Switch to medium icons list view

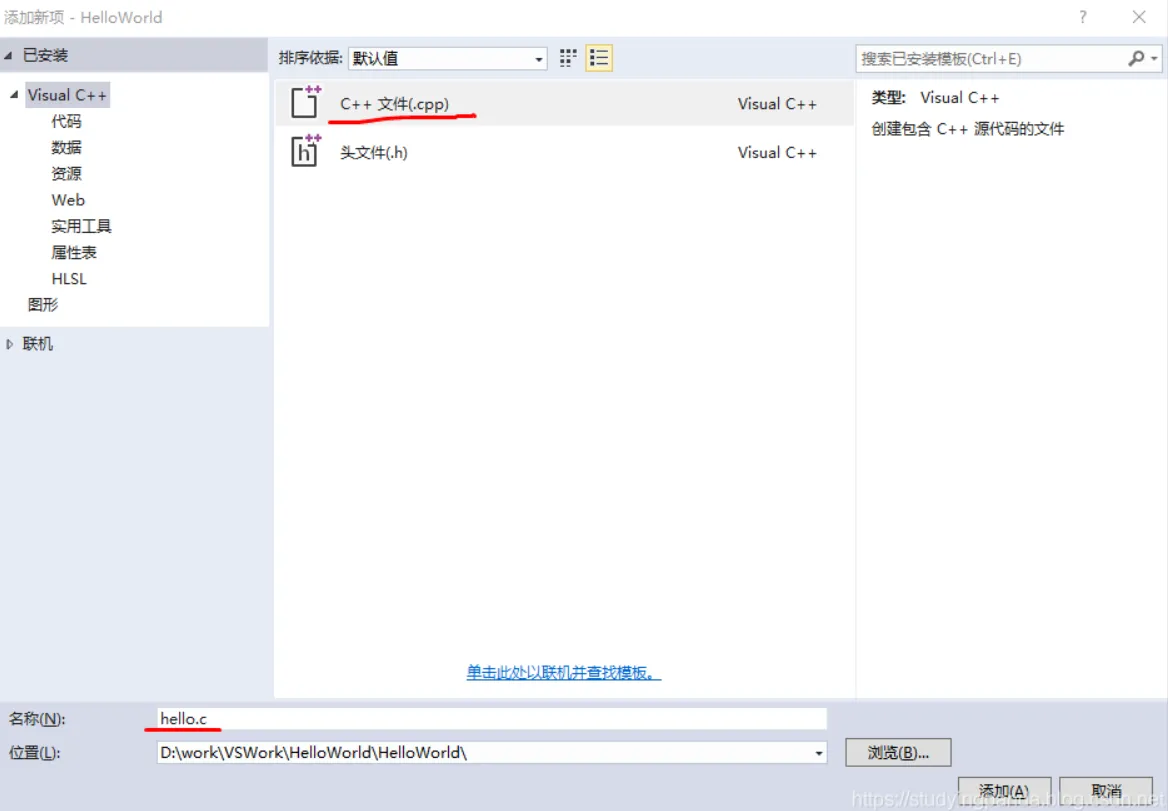pos(599,58)
